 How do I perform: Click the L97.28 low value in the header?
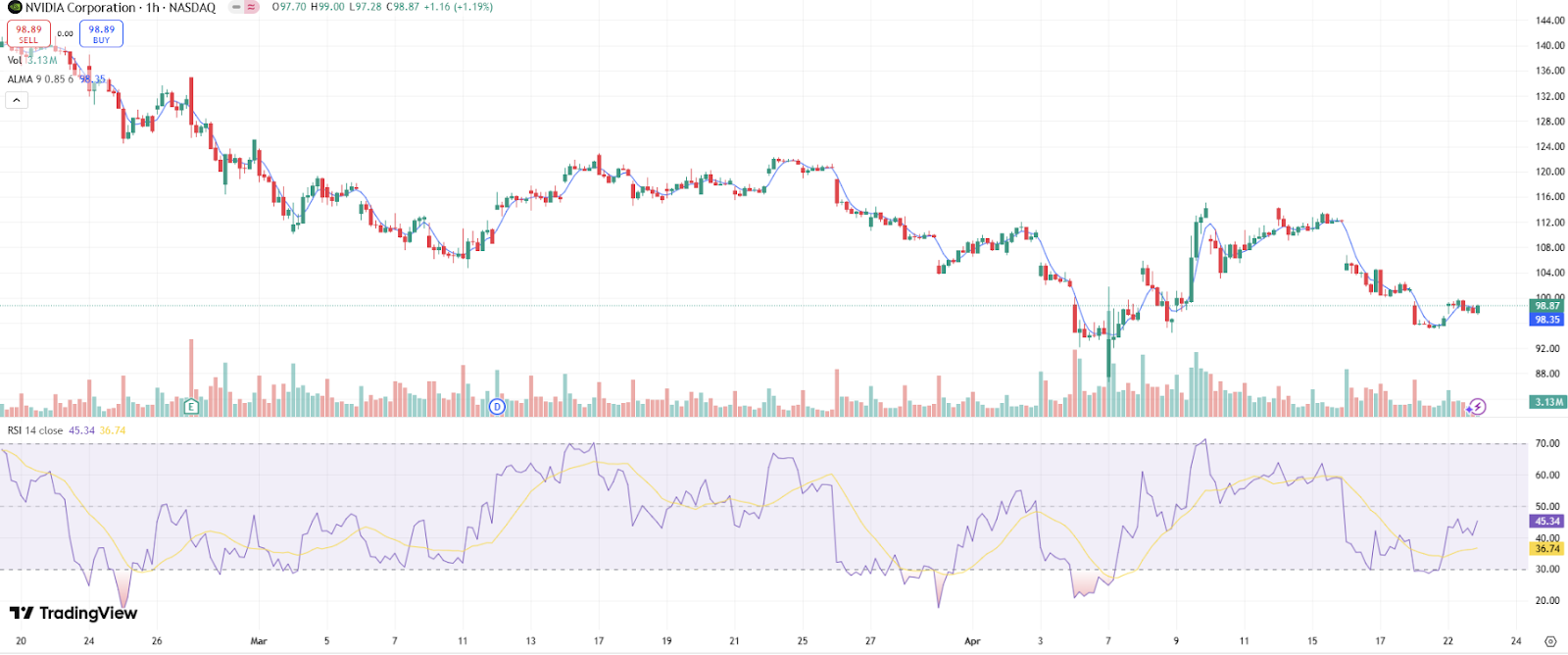click(x=366, y=7)
